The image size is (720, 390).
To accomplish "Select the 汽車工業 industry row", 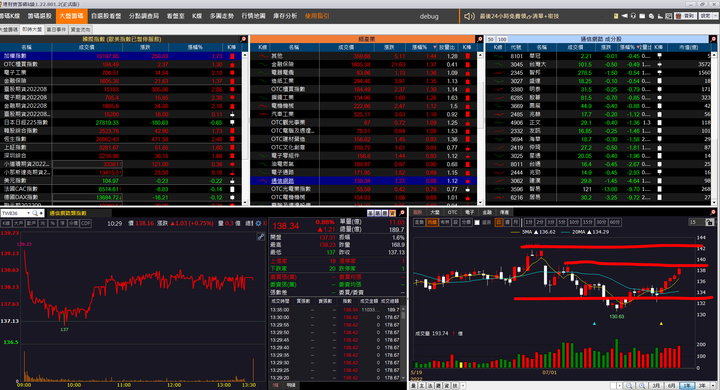I will coord(363,114).
